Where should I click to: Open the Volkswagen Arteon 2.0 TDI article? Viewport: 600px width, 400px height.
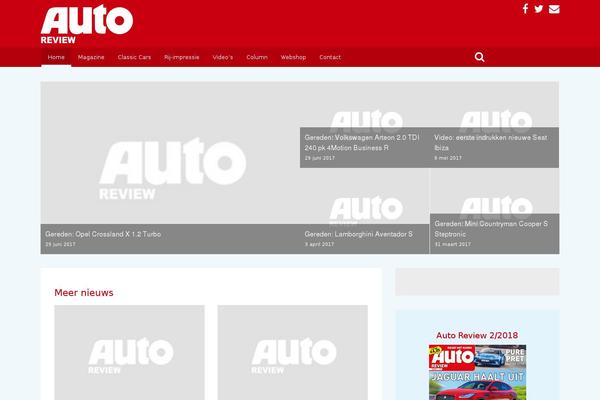(362, 142)
